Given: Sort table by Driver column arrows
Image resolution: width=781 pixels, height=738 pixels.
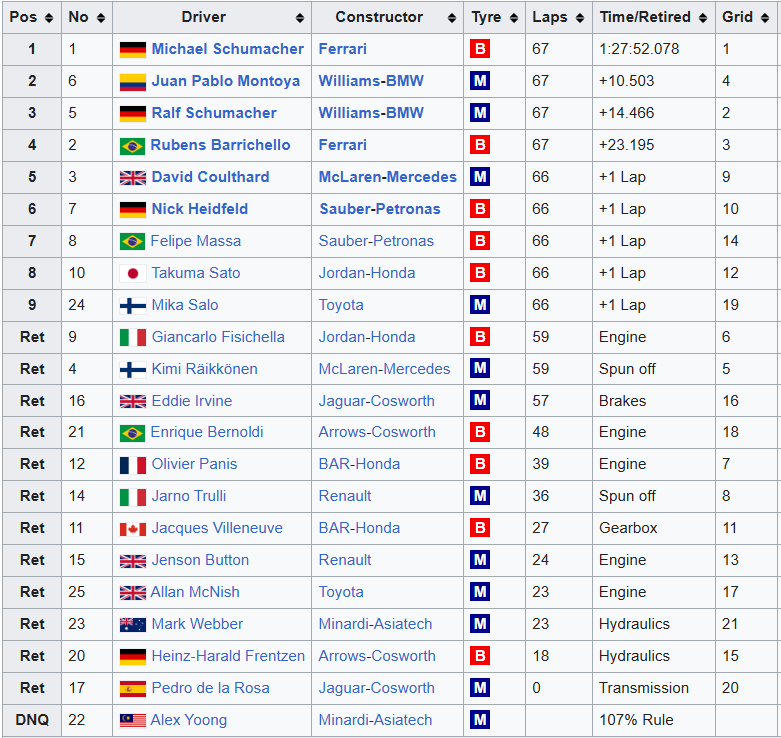Looking at the screenshot, I should click(299, 18).
